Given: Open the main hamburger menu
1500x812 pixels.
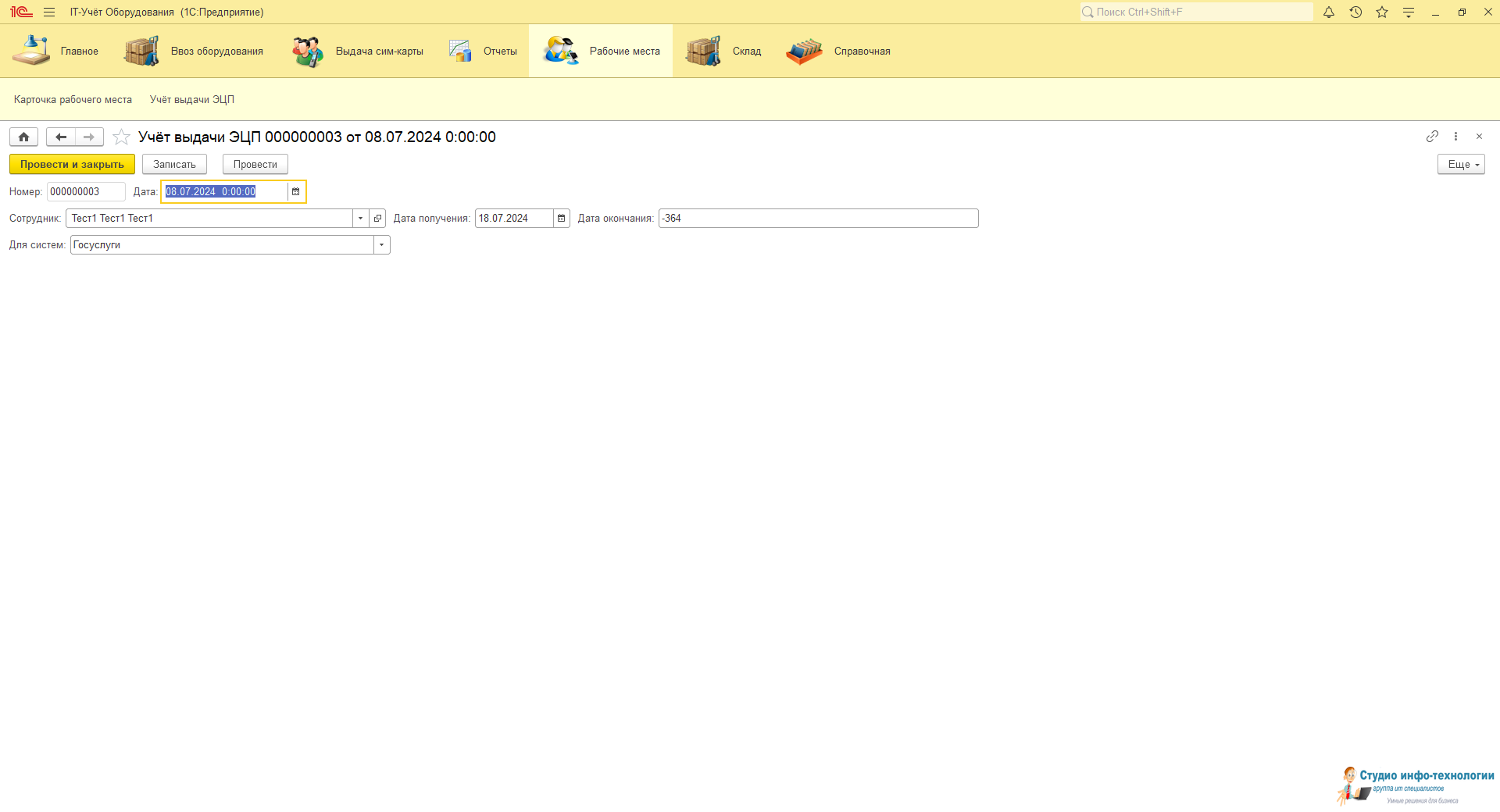Looking at the screenshot, I should click(49, 12).
